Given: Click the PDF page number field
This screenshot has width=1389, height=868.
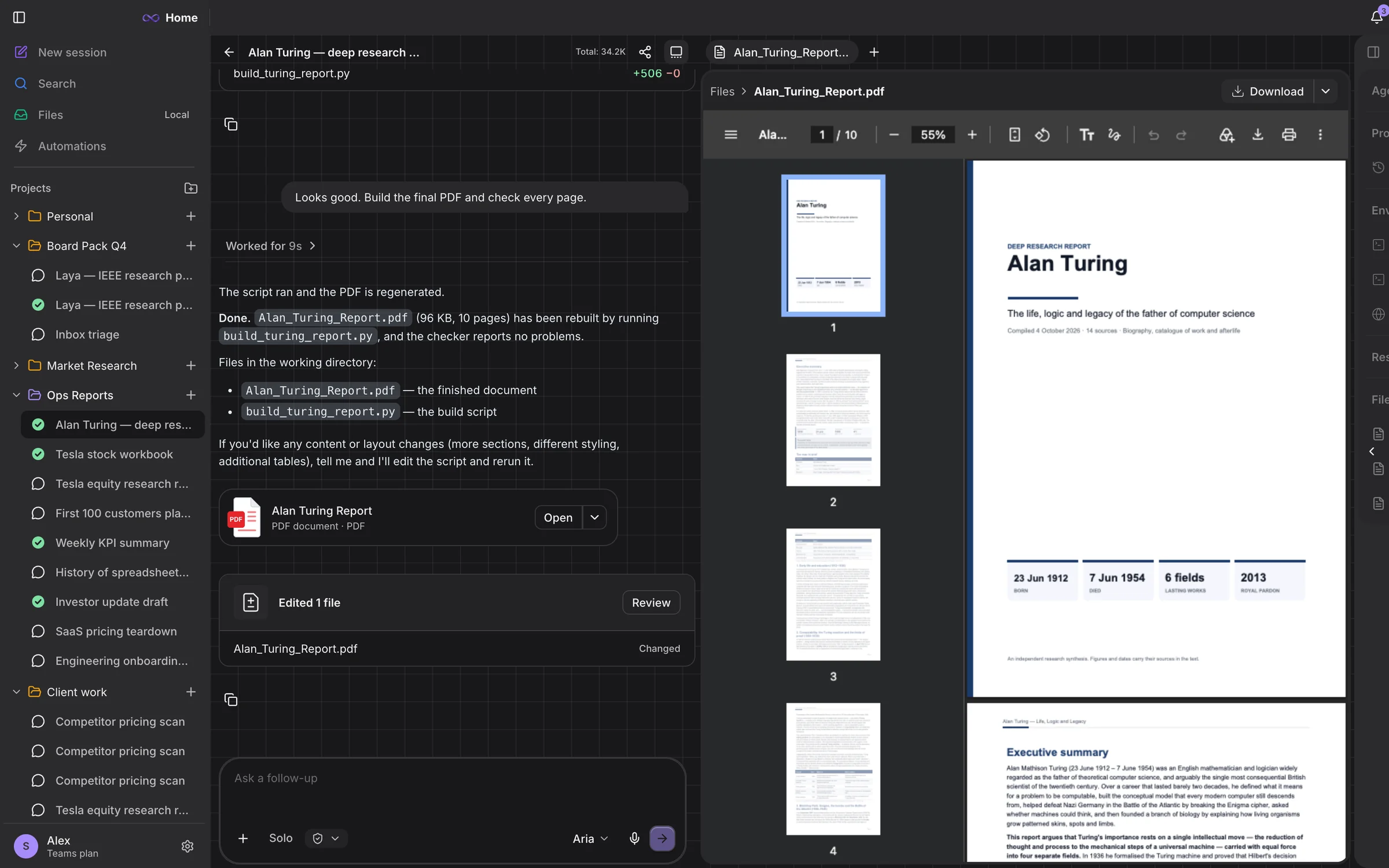Looking at the screenshot, I should pyautogui.click(x=821, y=135).
